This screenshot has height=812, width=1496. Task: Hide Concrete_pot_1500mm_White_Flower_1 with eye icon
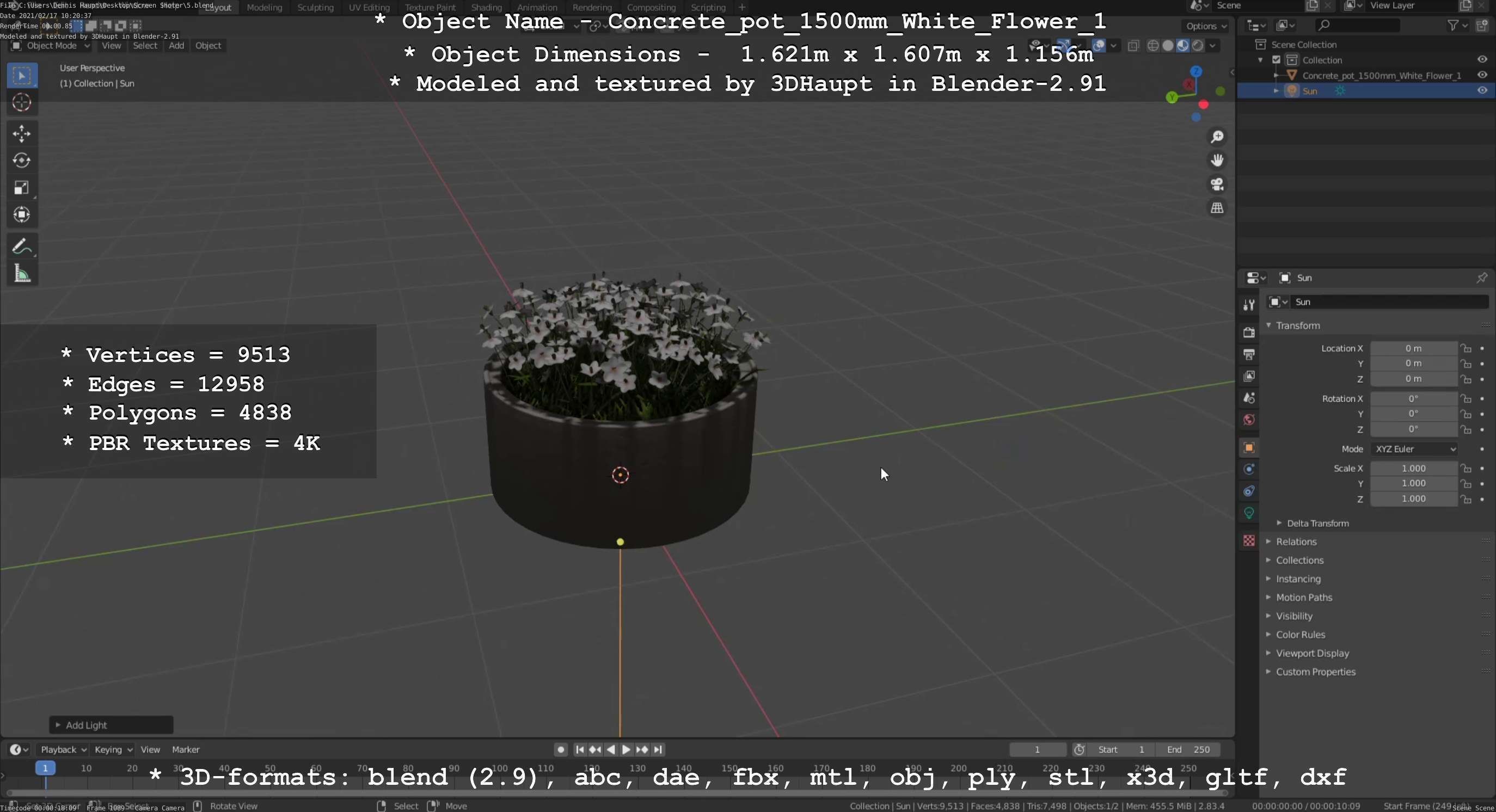(x=1482, y=76)
